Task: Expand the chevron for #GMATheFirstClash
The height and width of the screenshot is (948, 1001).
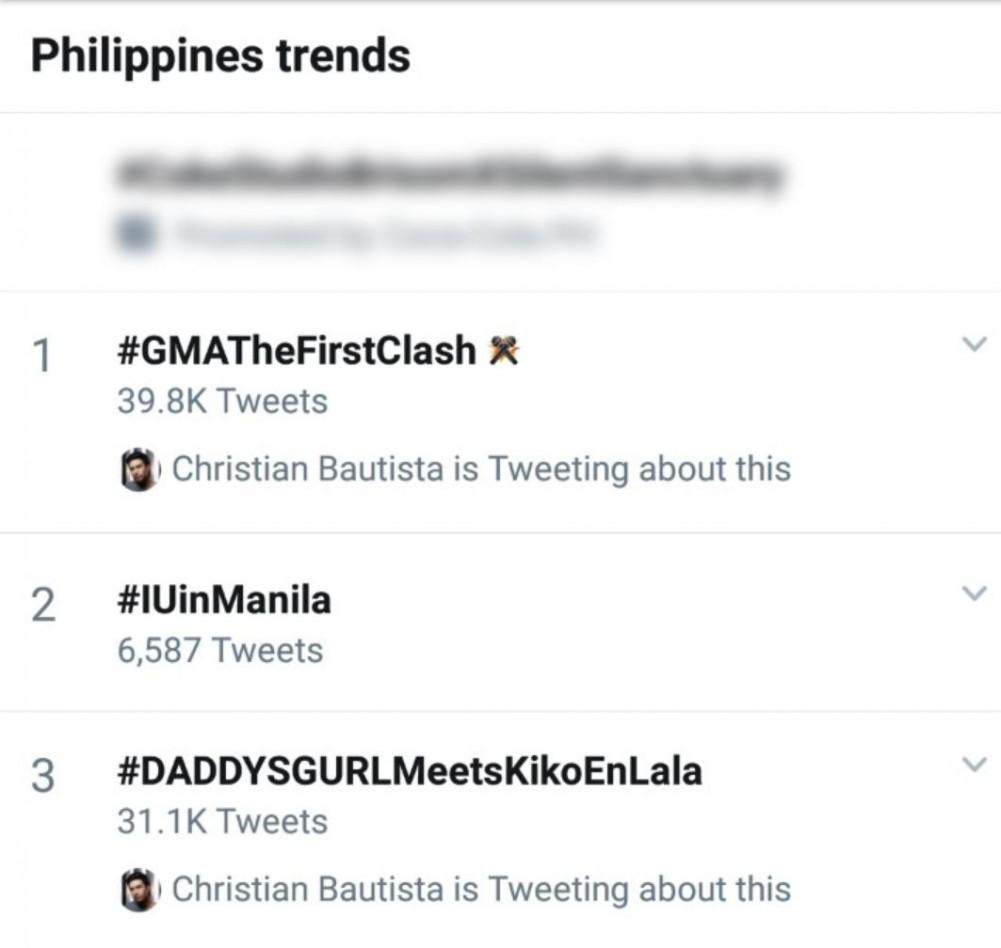Action: tap(972, 345)
